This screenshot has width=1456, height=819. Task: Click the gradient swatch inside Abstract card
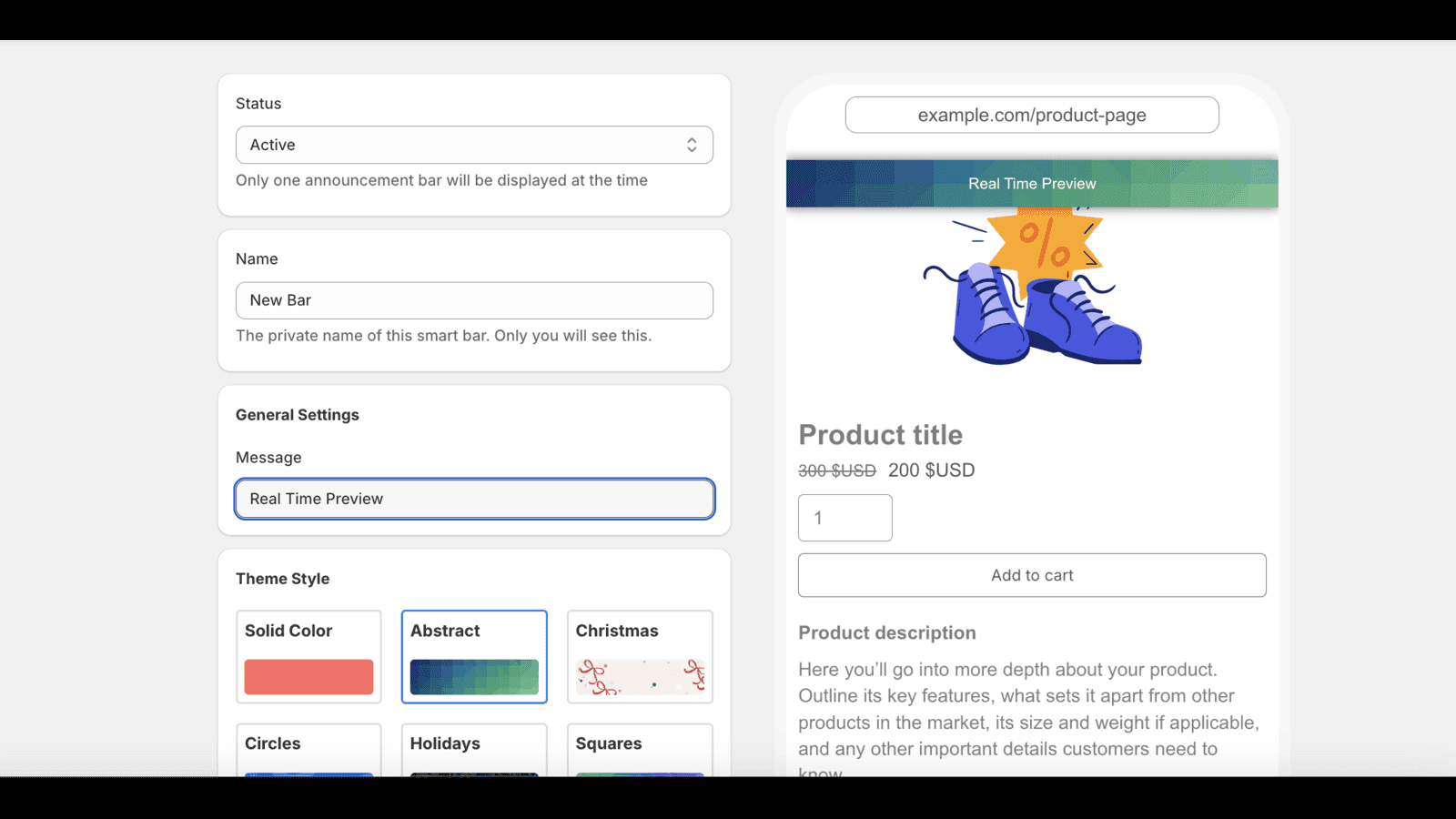coord(474,677)
